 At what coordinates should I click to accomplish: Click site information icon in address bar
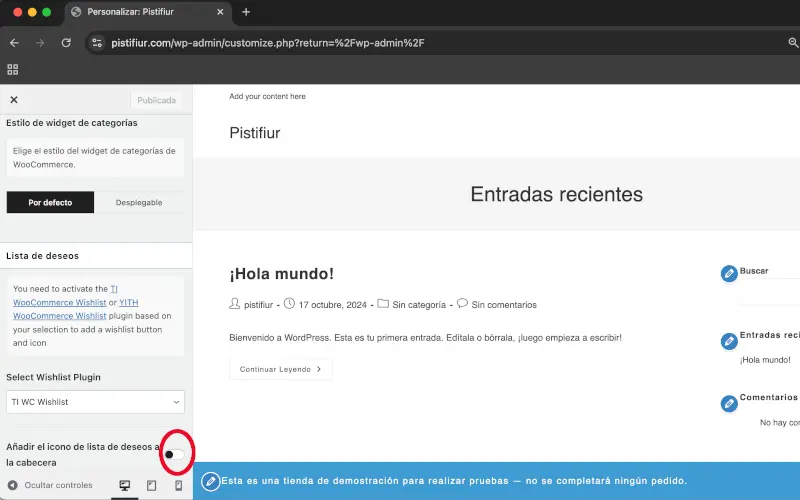[97, 43]
